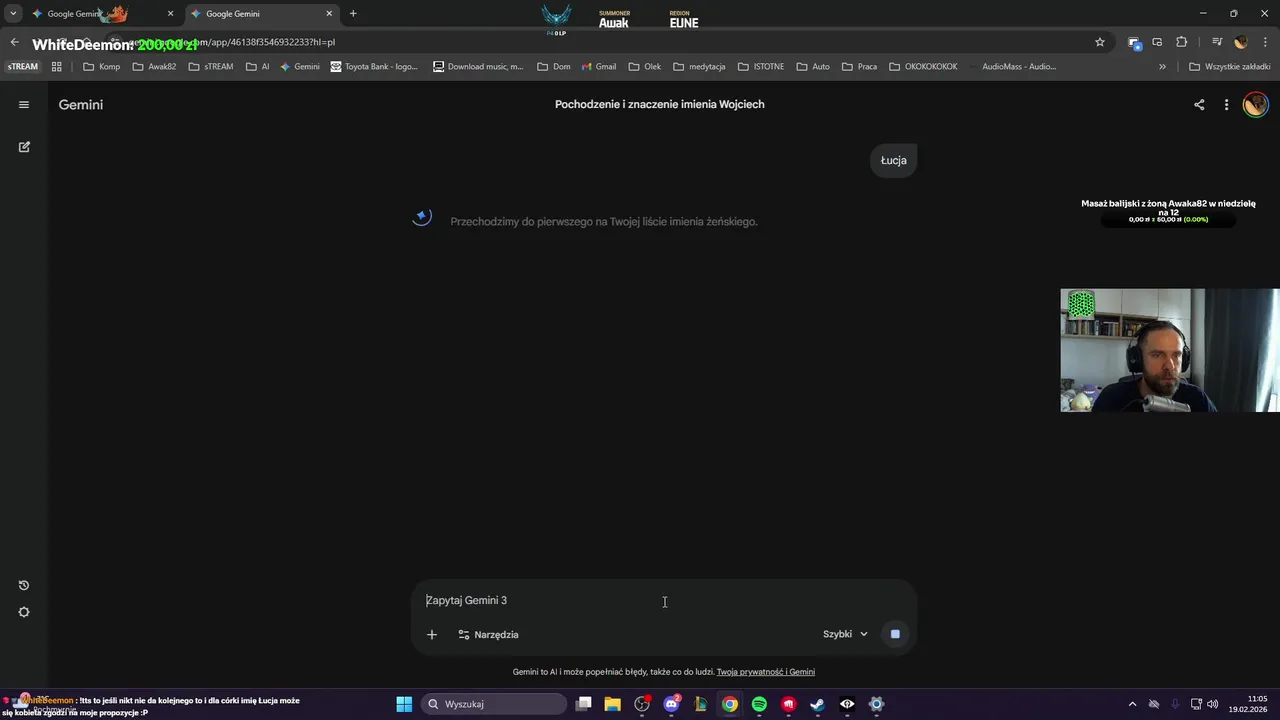
Task: Start a new chat with pencil icon
Action: [24, 146]
